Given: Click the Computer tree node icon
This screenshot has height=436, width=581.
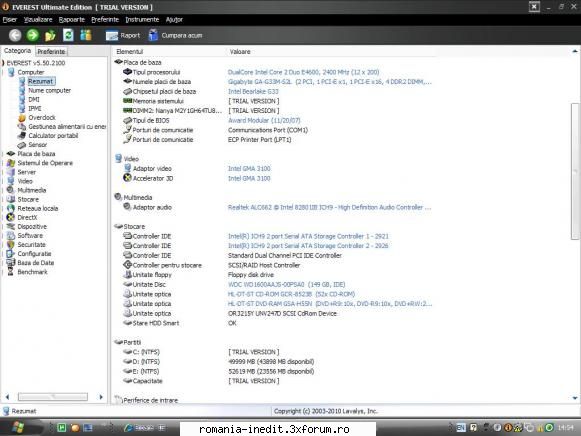Looking at the screenshot, I should [x=11, y=72].
